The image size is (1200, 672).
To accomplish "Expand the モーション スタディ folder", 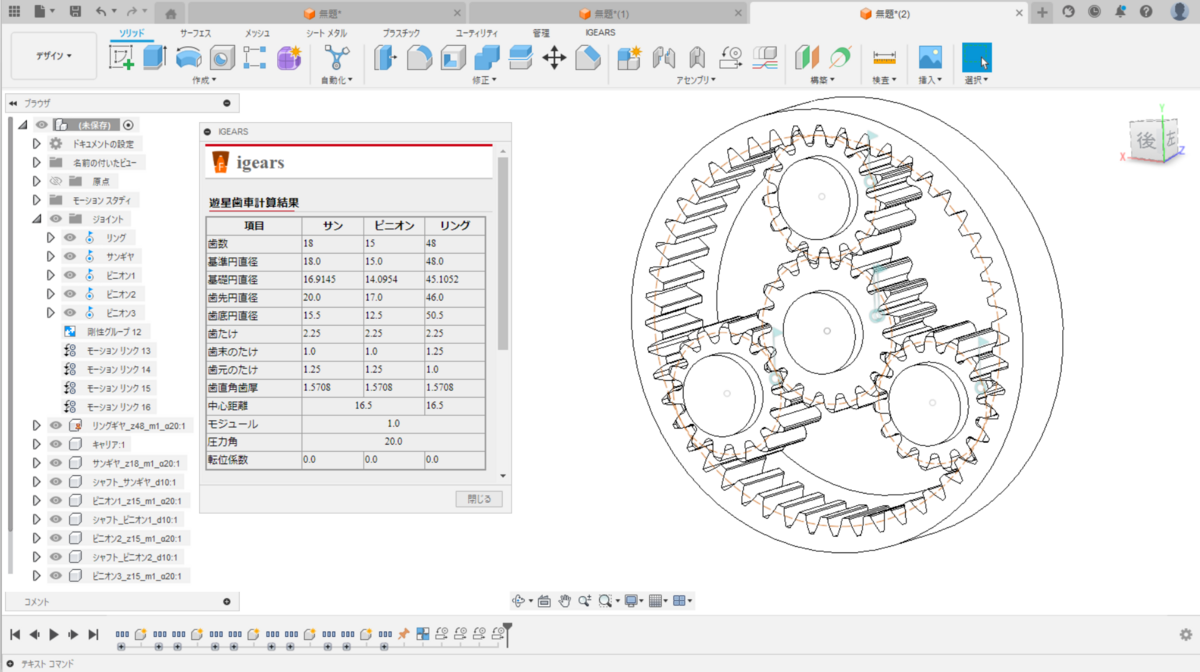I will click(x=37, y=200).
